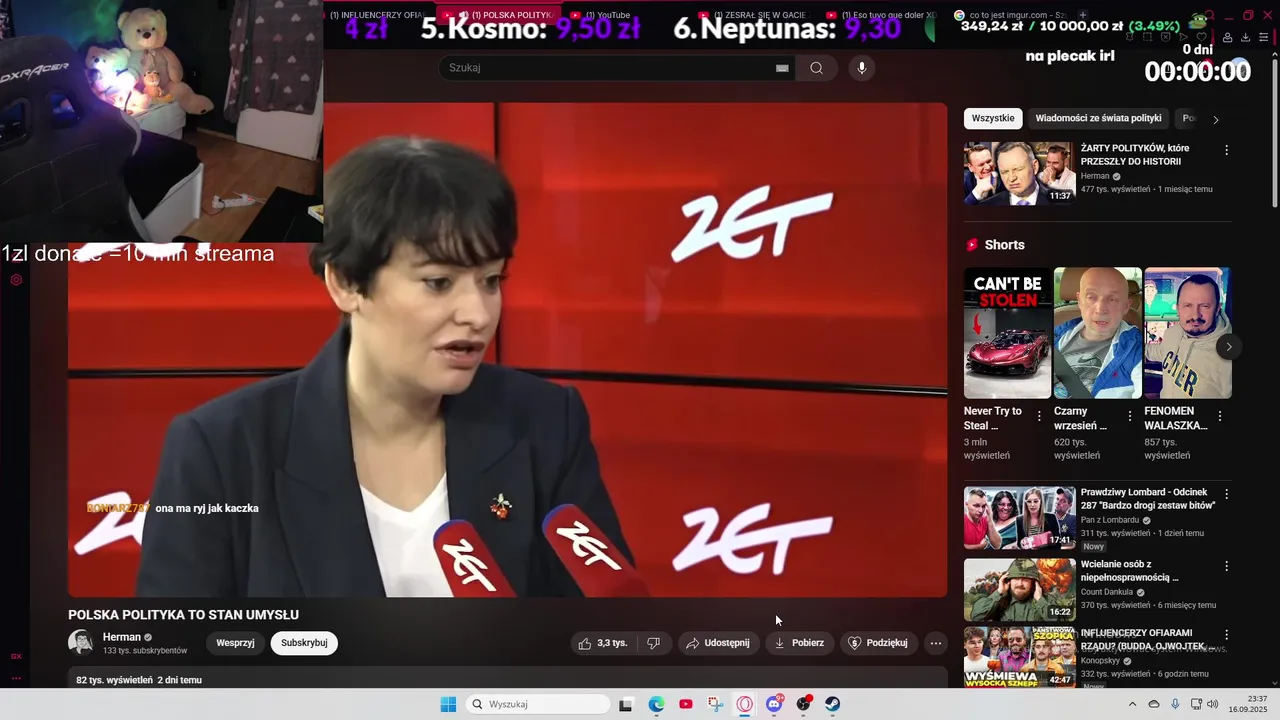The width and height of the screenshot is (1280, 720).
Task: Open the volume control in the tray
Action: tap(1213, 704)
